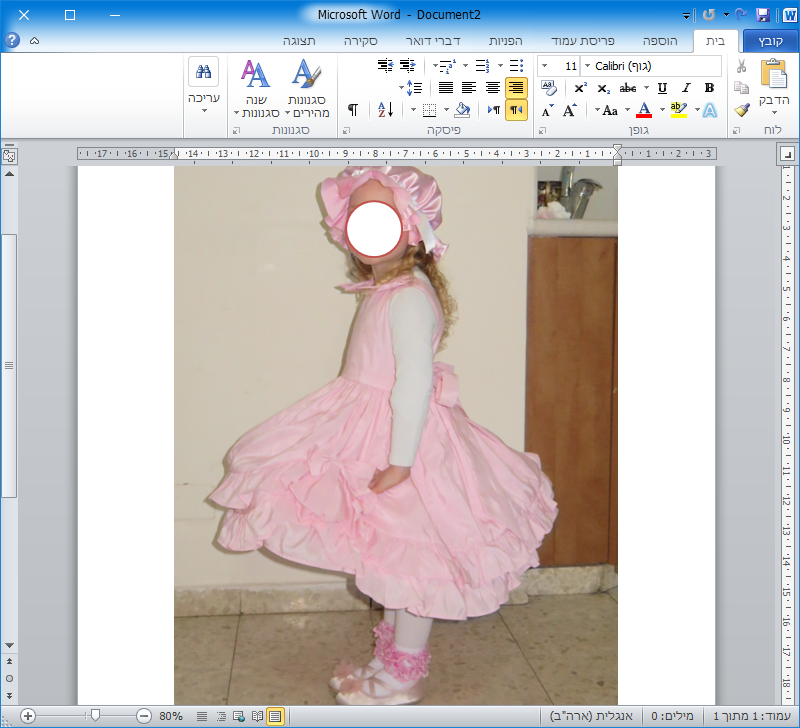Apply yellow text highlight color

pos(679,110)
